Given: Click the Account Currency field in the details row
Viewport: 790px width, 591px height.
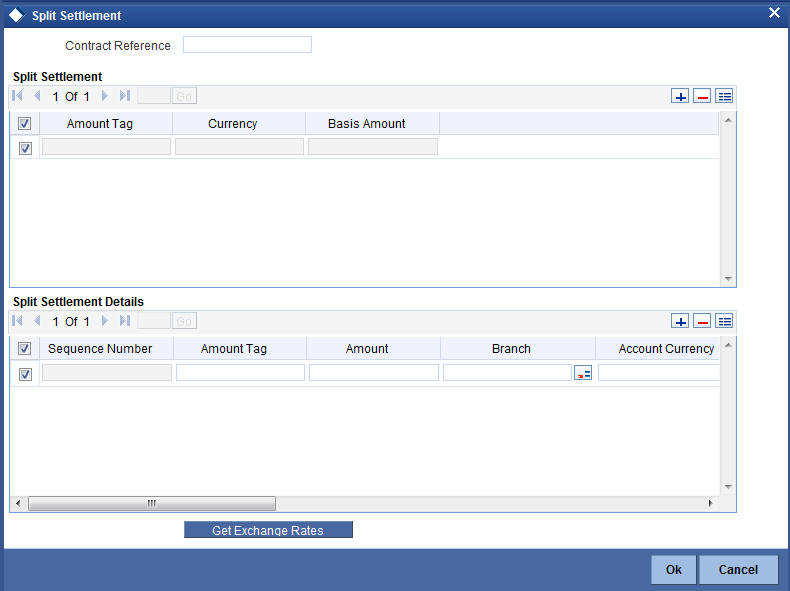Looking at the screenshot, I should pos(659,373).
